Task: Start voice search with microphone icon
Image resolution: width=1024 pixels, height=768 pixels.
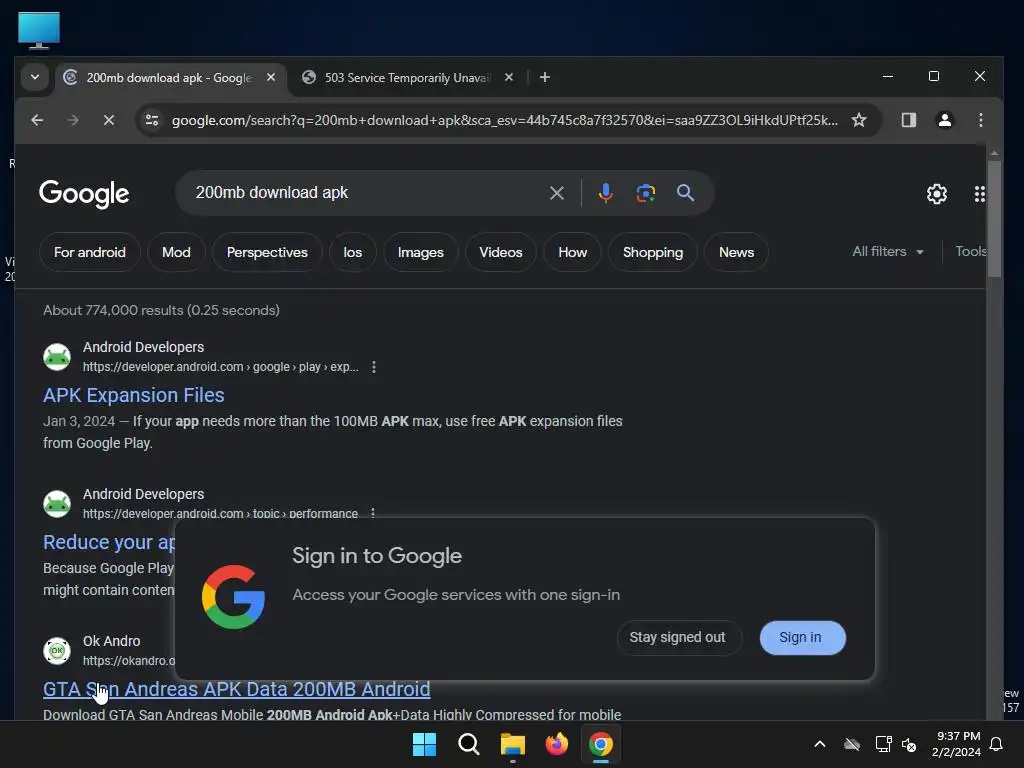Action: [x=605, y=193]
